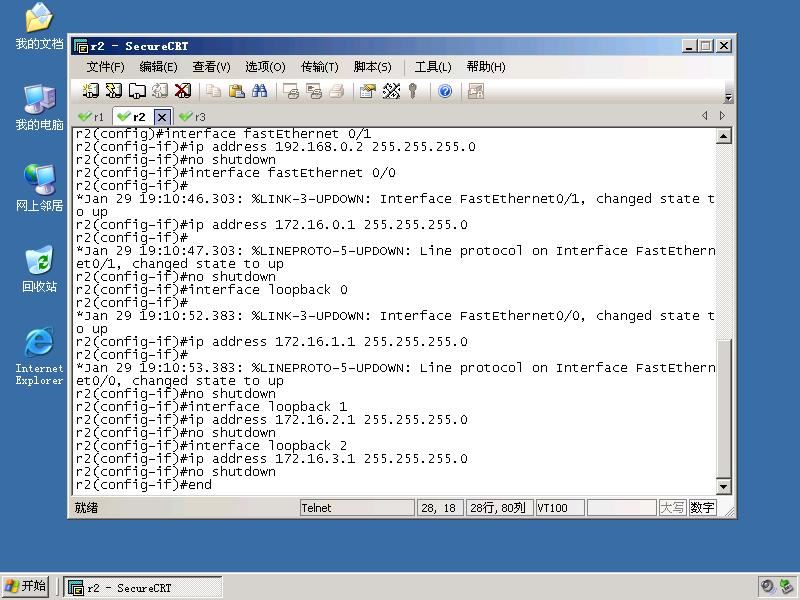Click the 开始 Start button
800x600 pixels.
[x=26, y=586]
